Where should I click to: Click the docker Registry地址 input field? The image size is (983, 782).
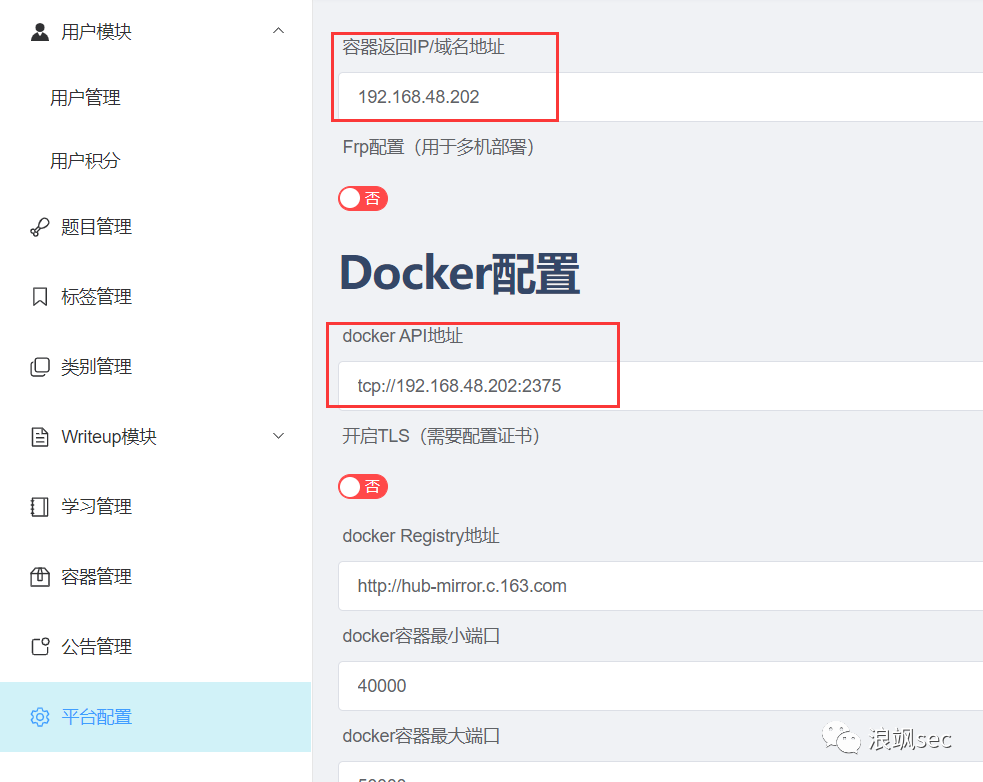(661, 586)
